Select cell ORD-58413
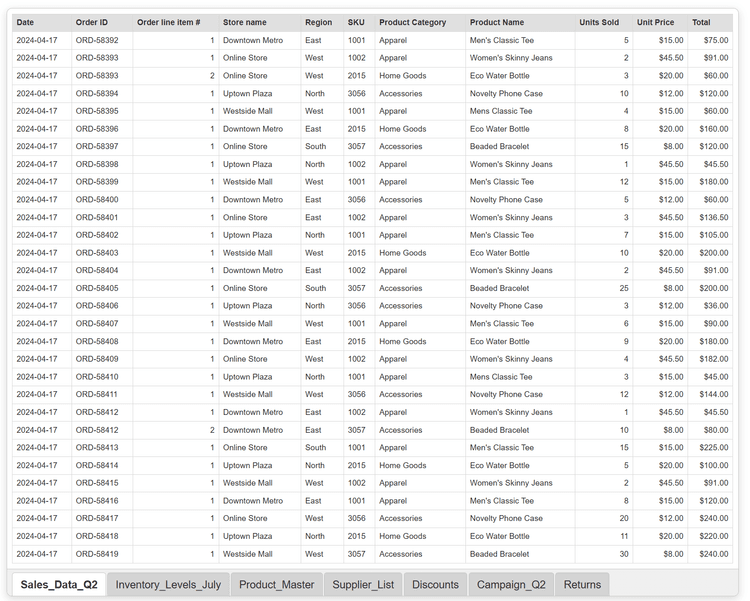The image size is (750, 601). [102, 447]
